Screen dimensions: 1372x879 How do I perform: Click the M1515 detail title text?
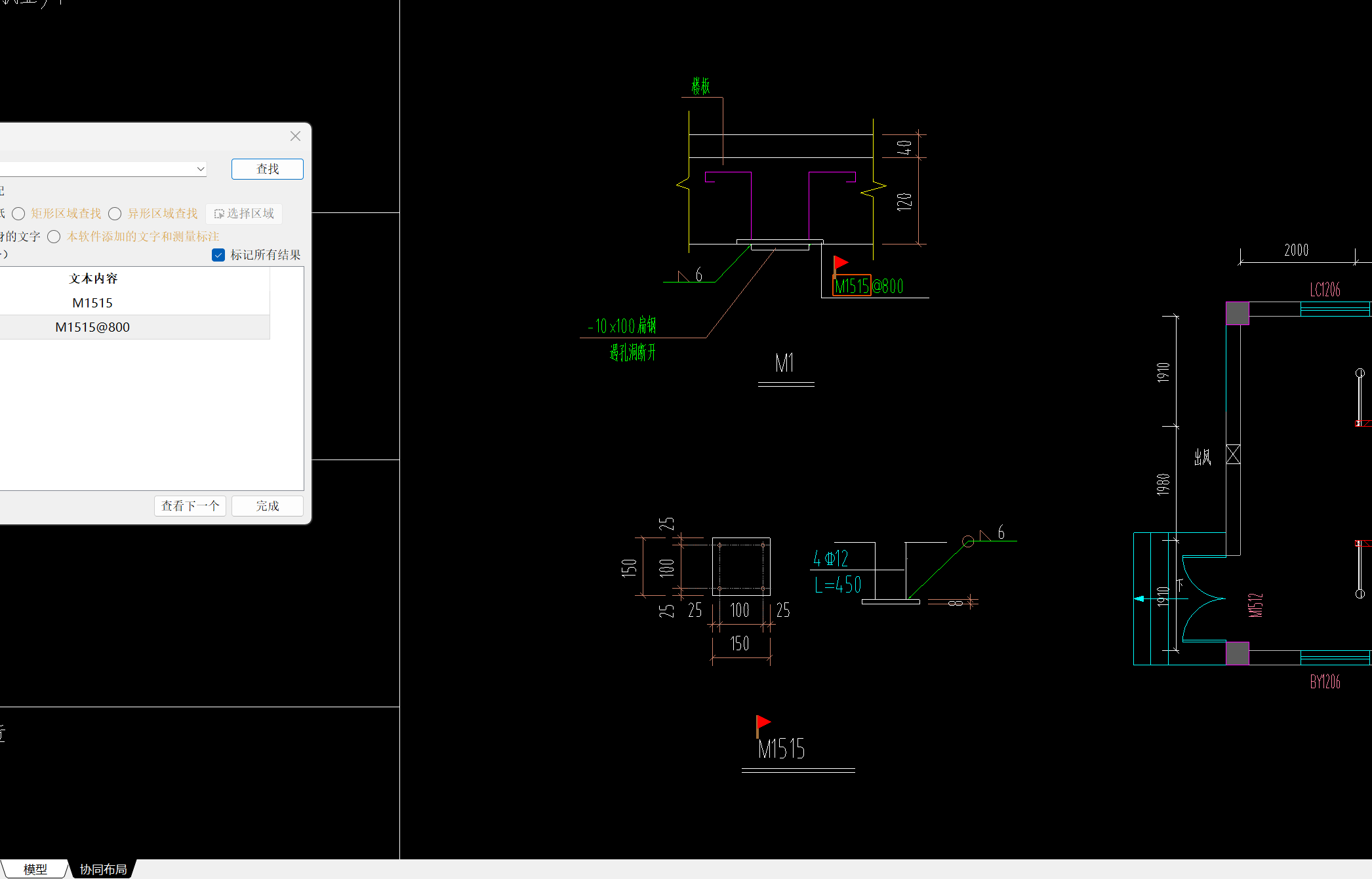coord(781,749)
